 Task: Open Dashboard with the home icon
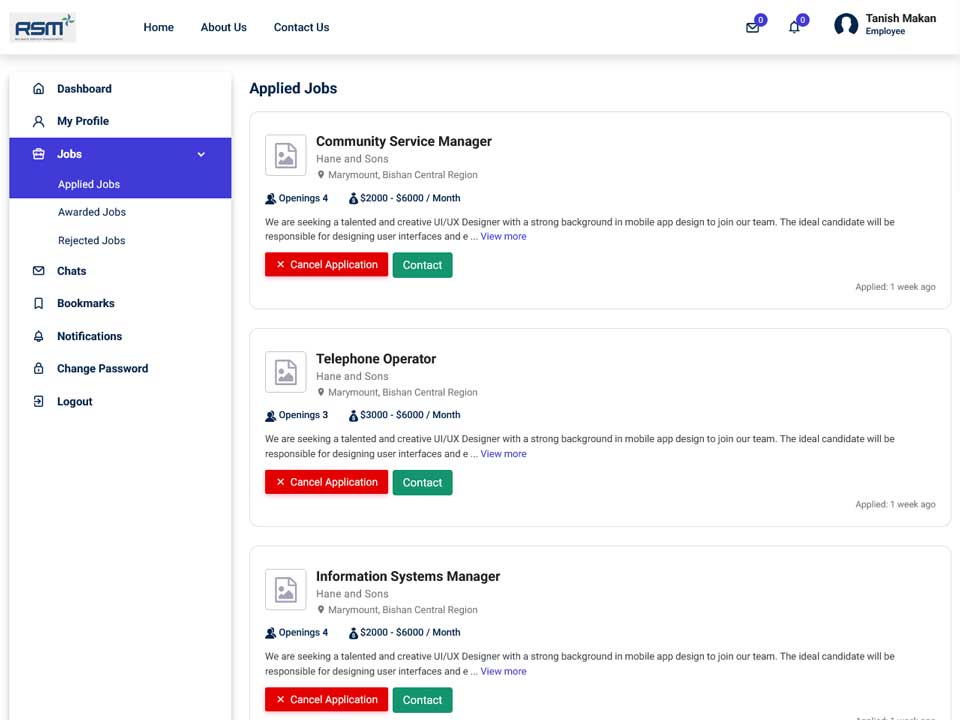click(x=39, y=89)
